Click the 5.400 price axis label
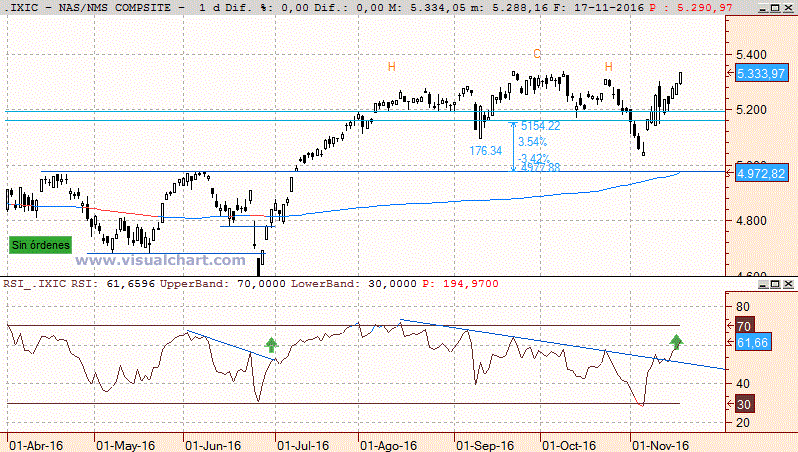The height and width of the screenshot is (452, 798). click(751, 54)
